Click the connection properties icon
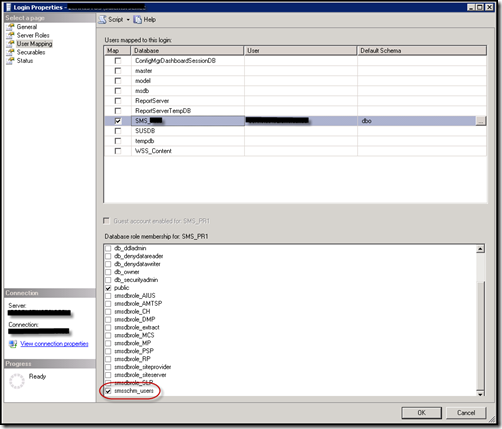Image resolution: width=502 pixels, height=429 pixels. (x=13, y=344)
